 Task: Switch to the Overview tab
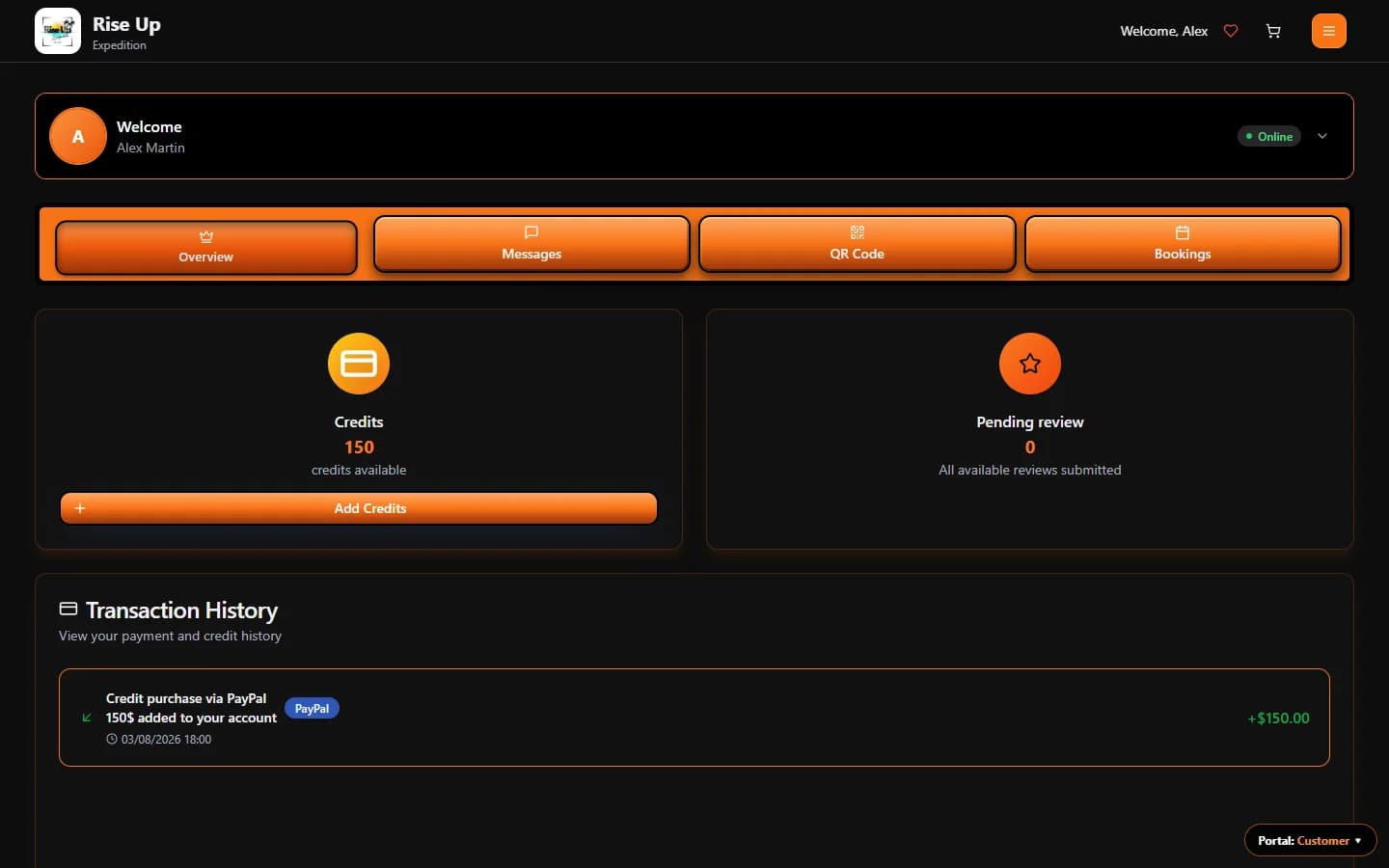click(206, 248)
